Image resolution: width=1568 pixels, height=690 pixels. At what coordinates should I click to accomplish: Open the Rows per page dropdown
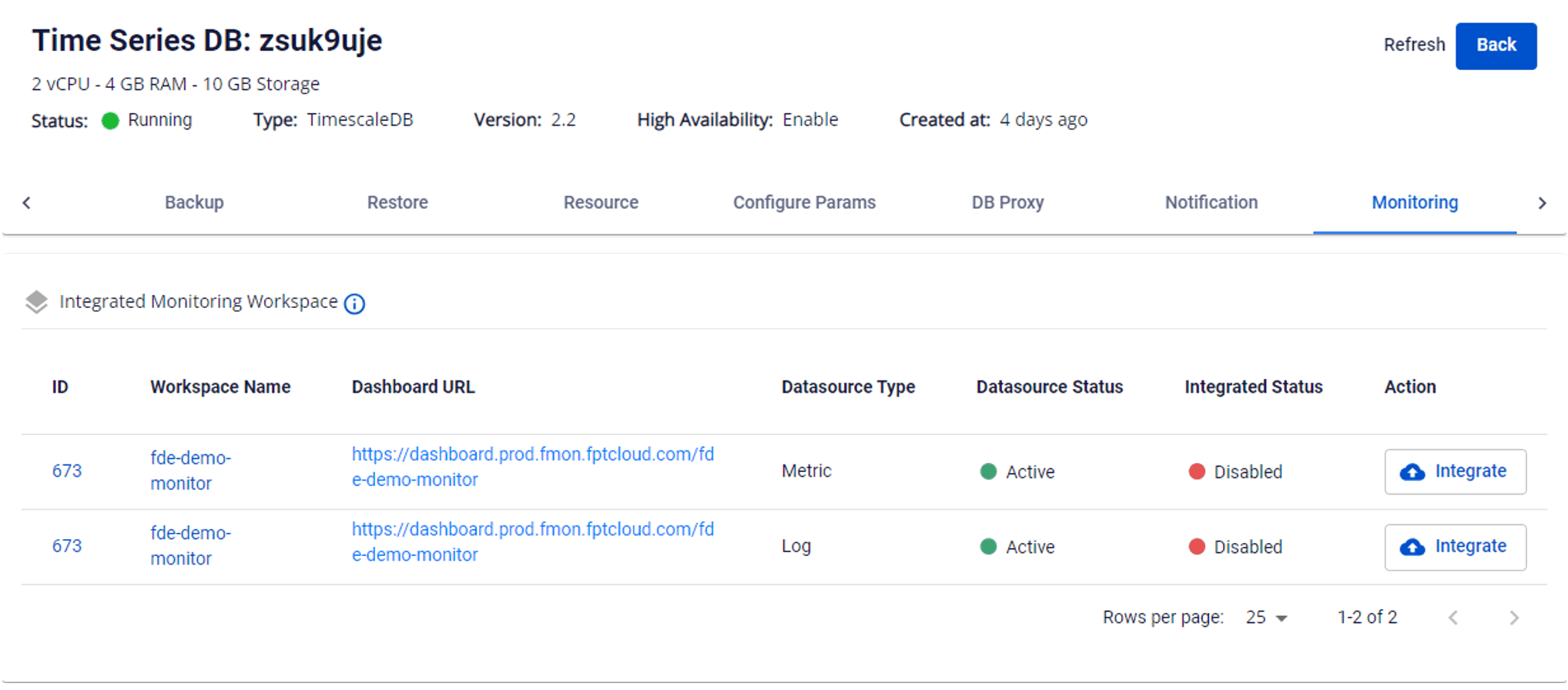(x=1266, y=618)
